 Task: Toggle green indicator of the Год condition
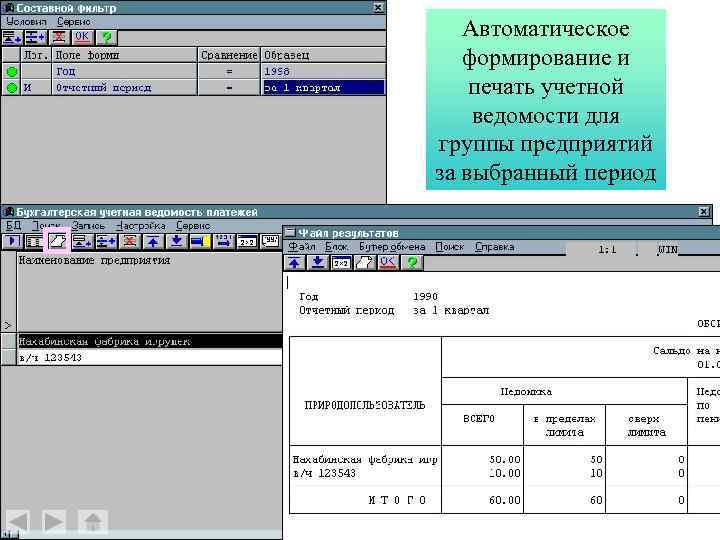(x=12, y=71)
